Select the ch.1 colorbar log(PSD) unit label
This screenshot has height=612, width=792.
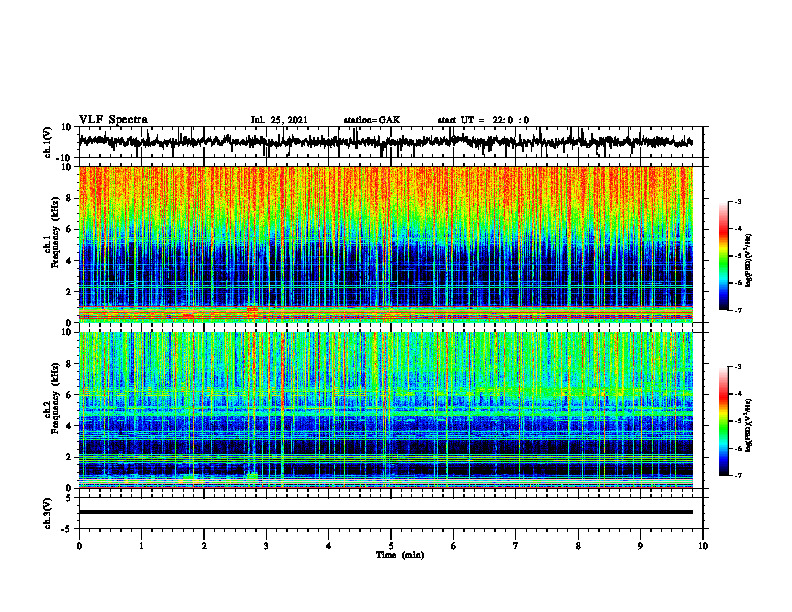click(749, 261)
